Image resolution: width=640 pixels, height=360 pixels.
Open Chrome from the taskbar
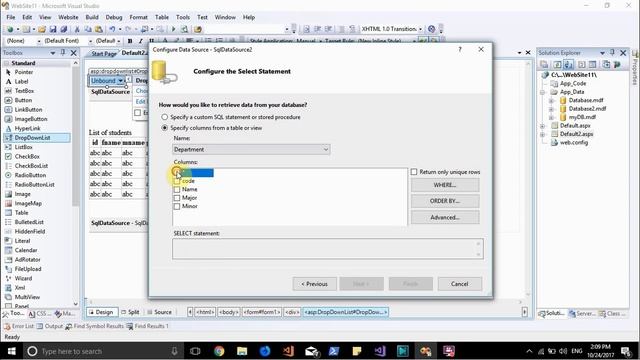219,351
